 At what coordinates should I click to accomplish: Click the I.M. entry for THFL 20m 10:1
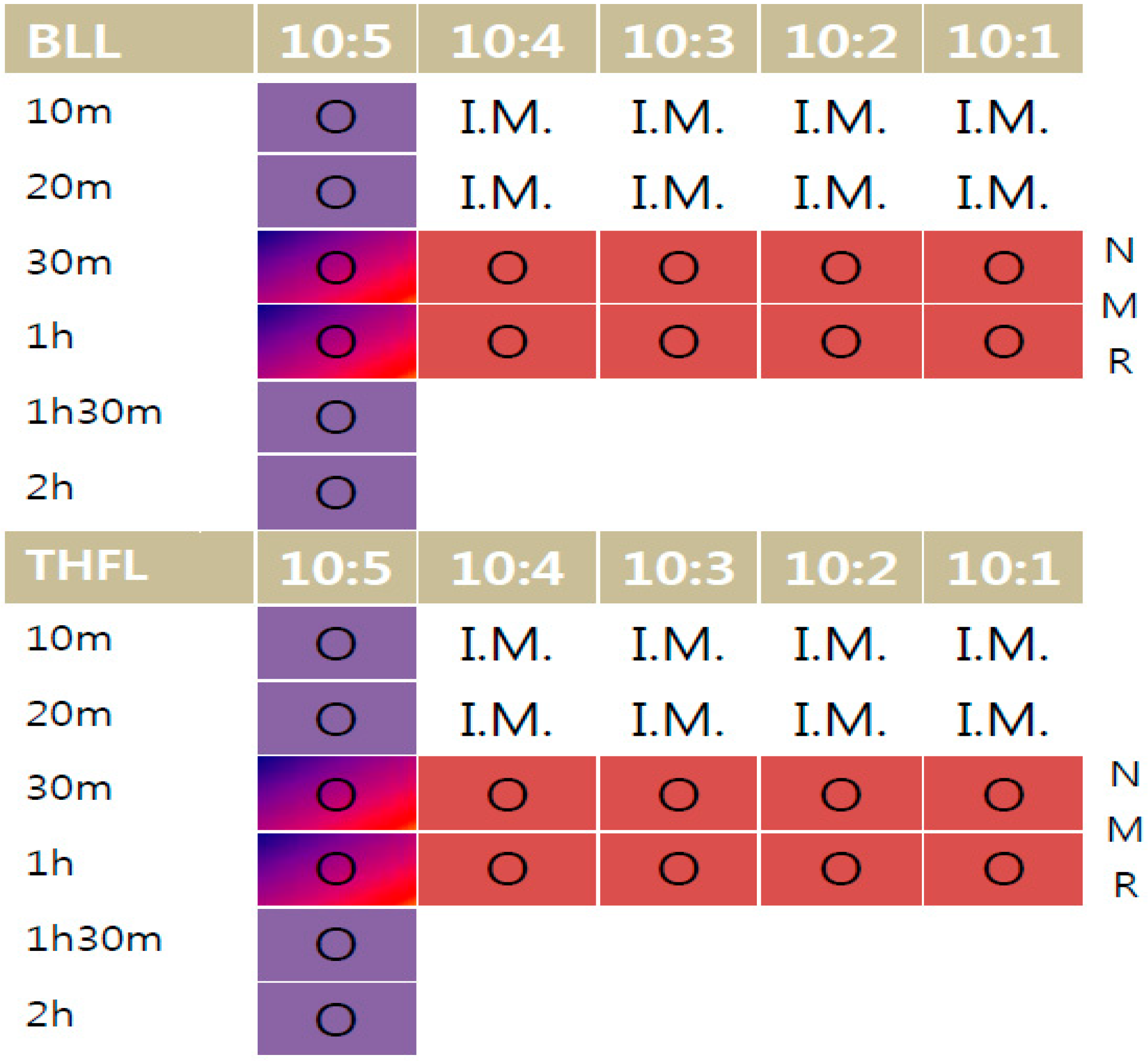pos(1002,719)
